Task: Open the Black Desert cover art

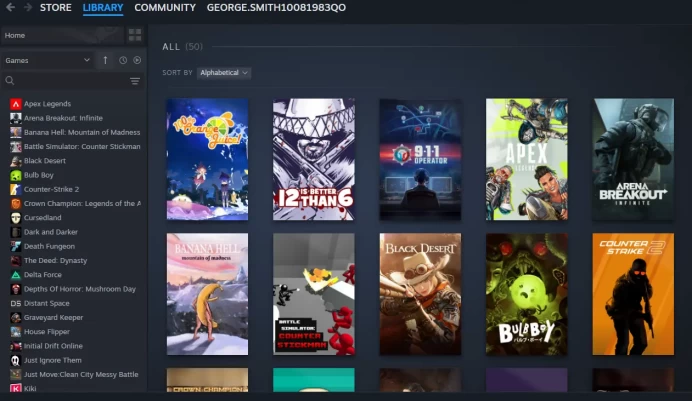Action: click(x=420, y=294)
